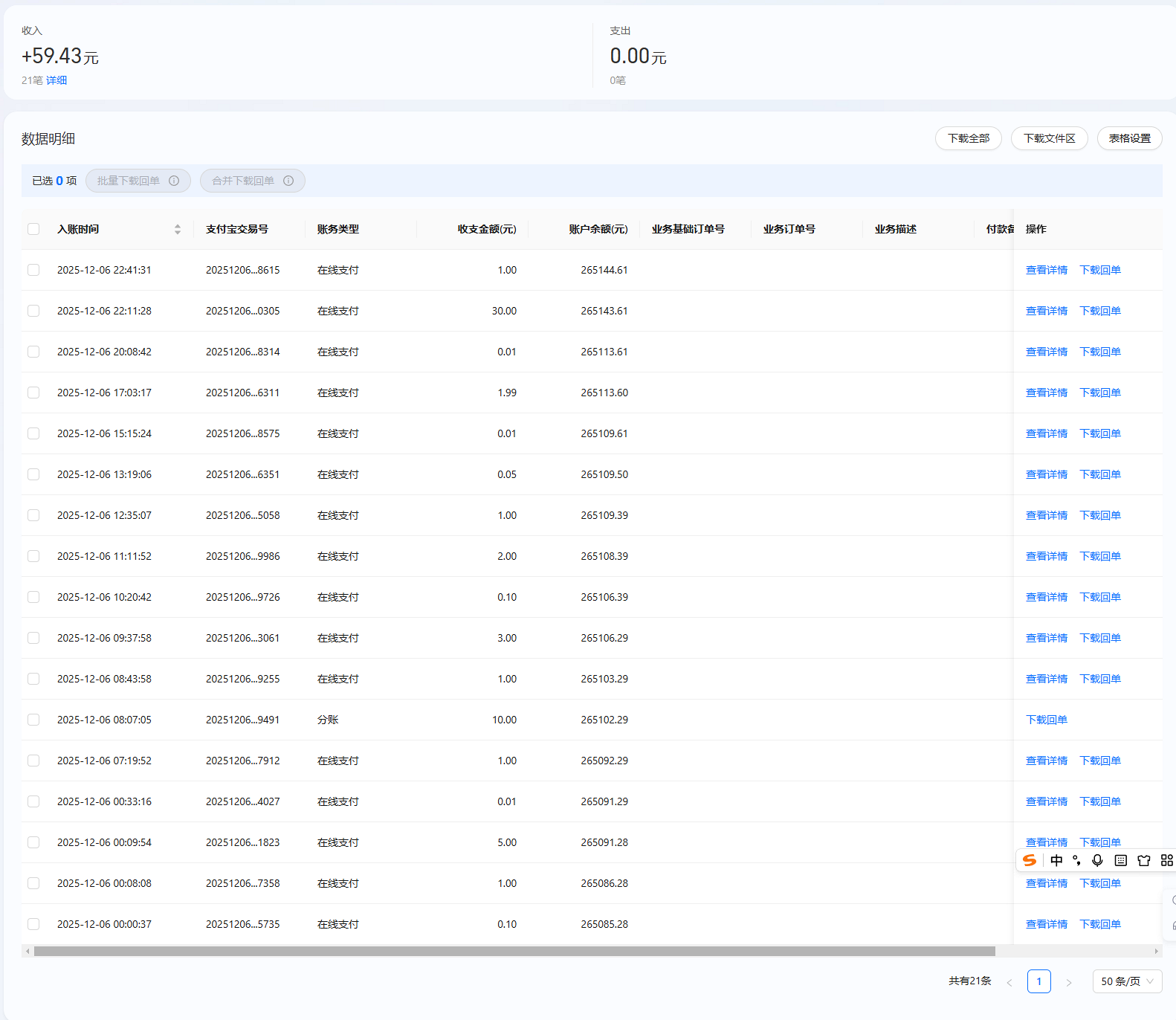Open the 详细 link under income total
1176x1020 pixels.
(x=56, y=80)
